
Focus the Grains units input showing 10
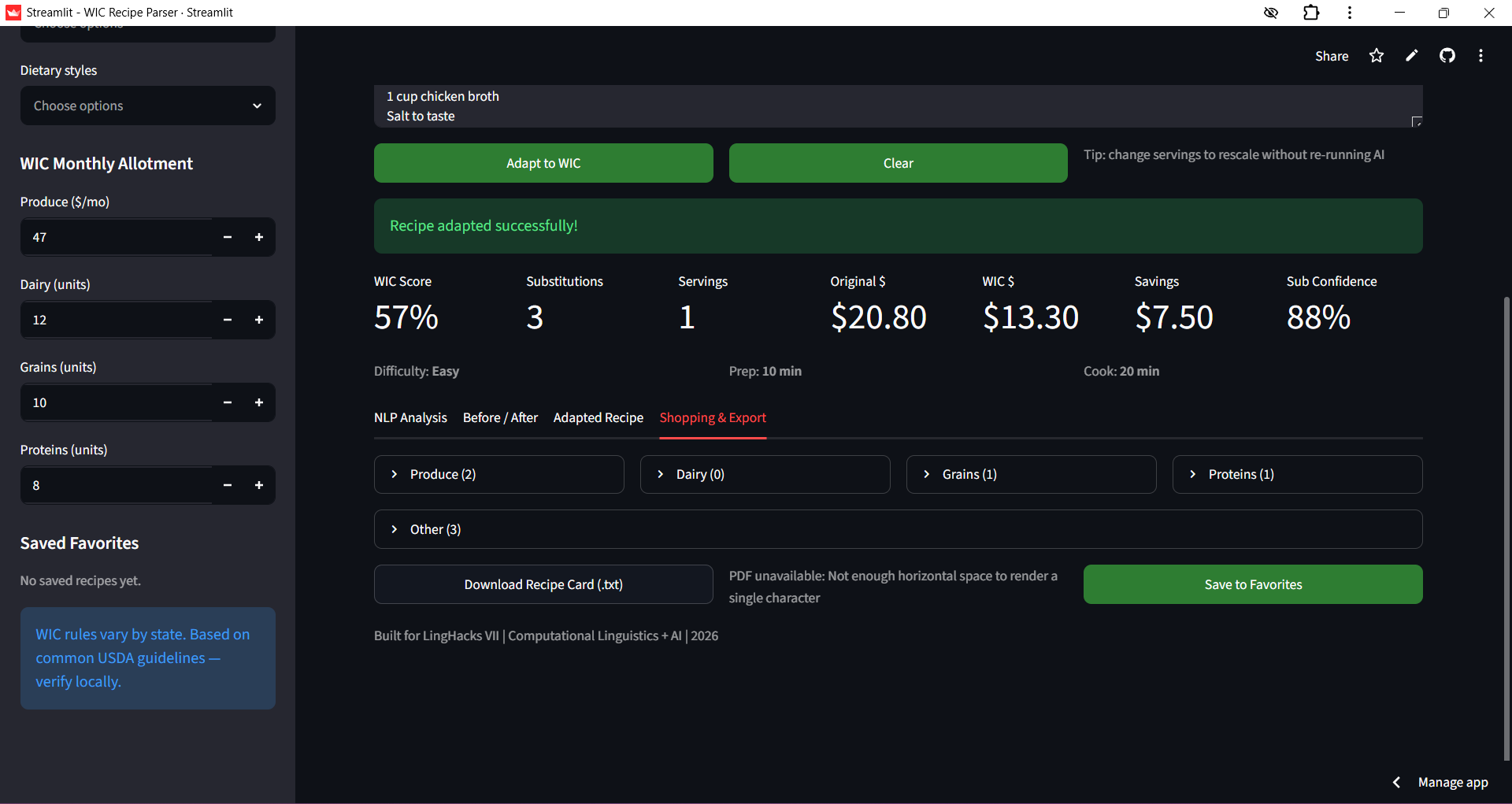(x=117, y=402)
